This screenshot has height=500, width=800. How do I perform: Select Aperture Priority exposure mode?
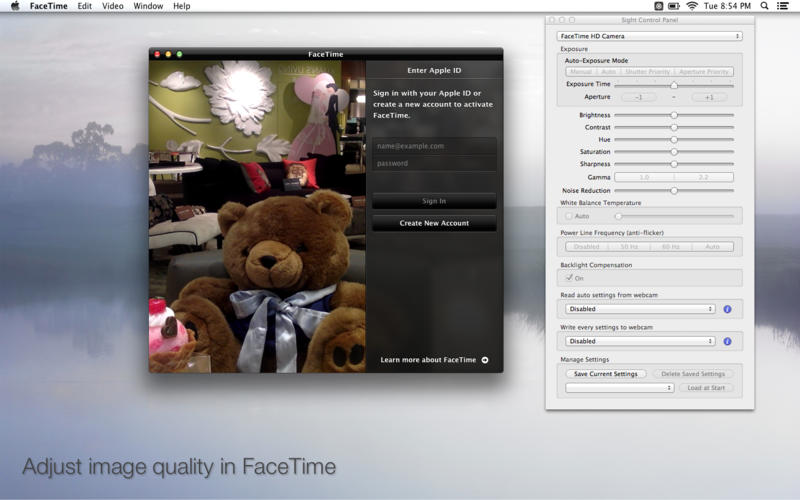[x=704, y=72]
